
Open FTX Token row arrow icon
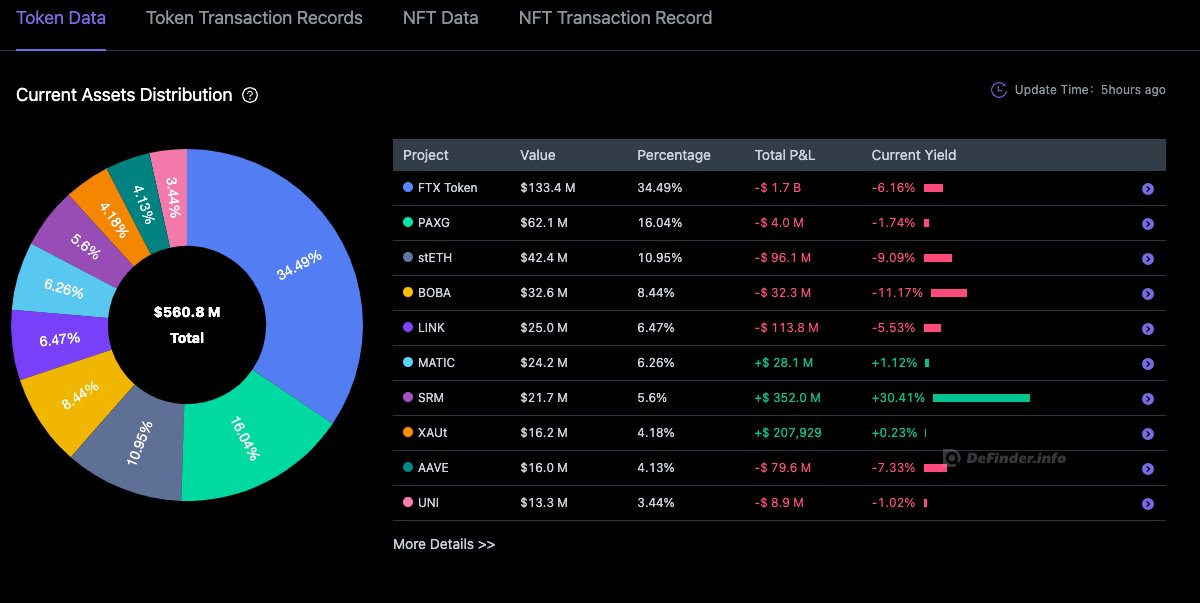(1148, 189)
